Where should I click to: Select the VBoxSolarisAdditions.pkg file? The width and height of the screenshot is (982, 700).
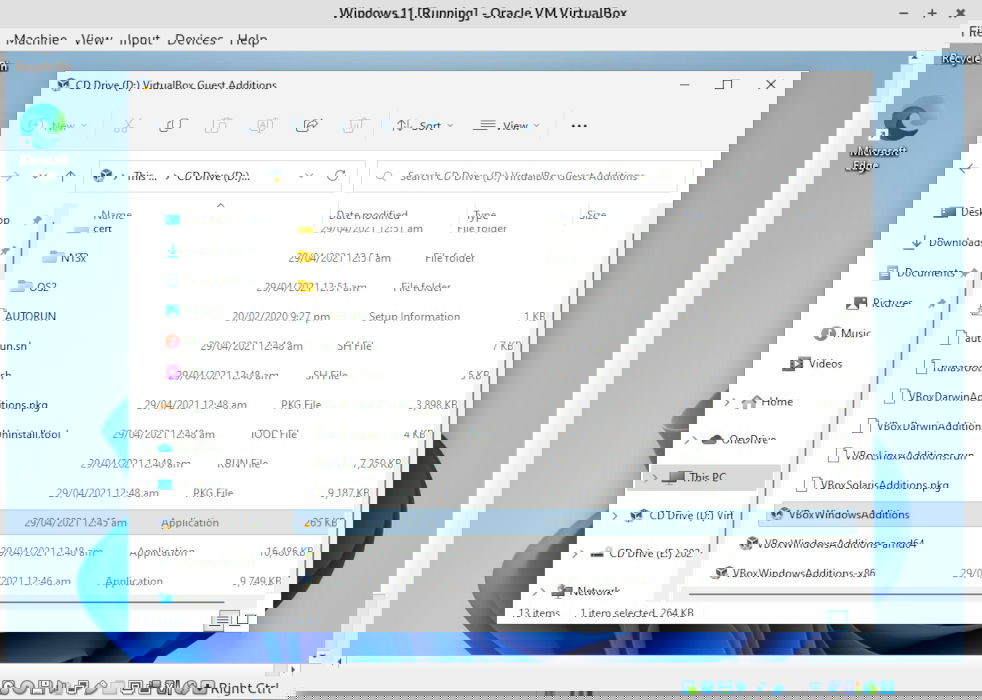[x=875, y=485]
